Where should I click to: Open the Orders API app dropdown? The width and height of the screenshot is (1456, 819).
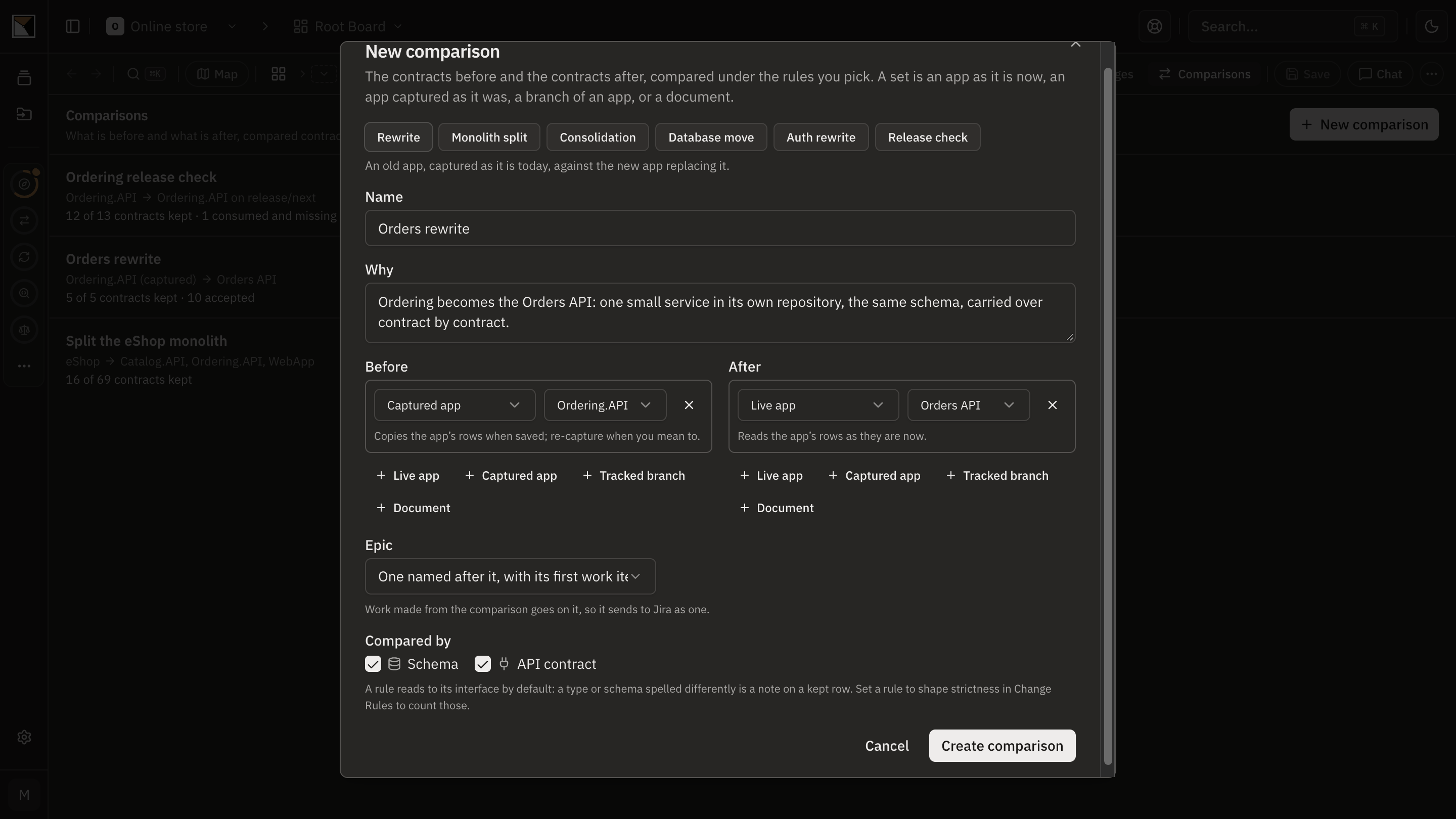point(968,405)
